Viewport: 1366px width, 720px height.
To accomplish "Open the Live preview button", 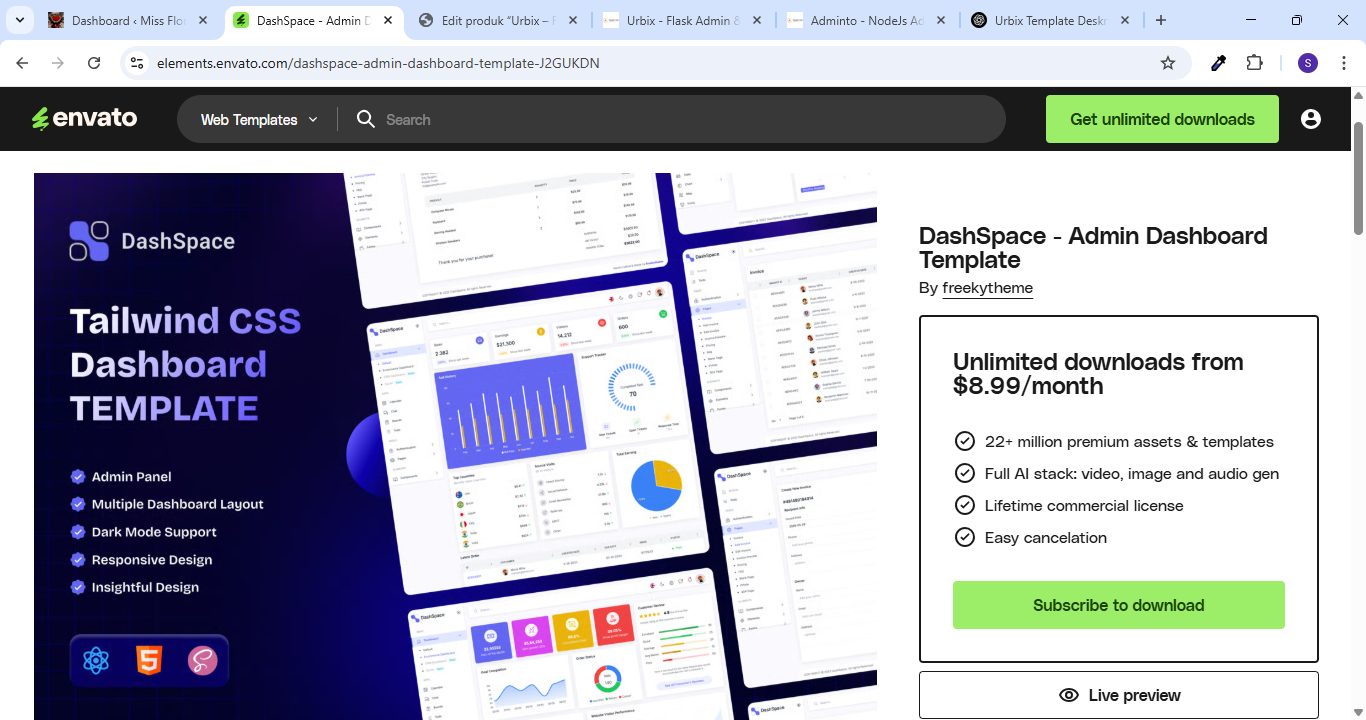I will [1118, 695].
